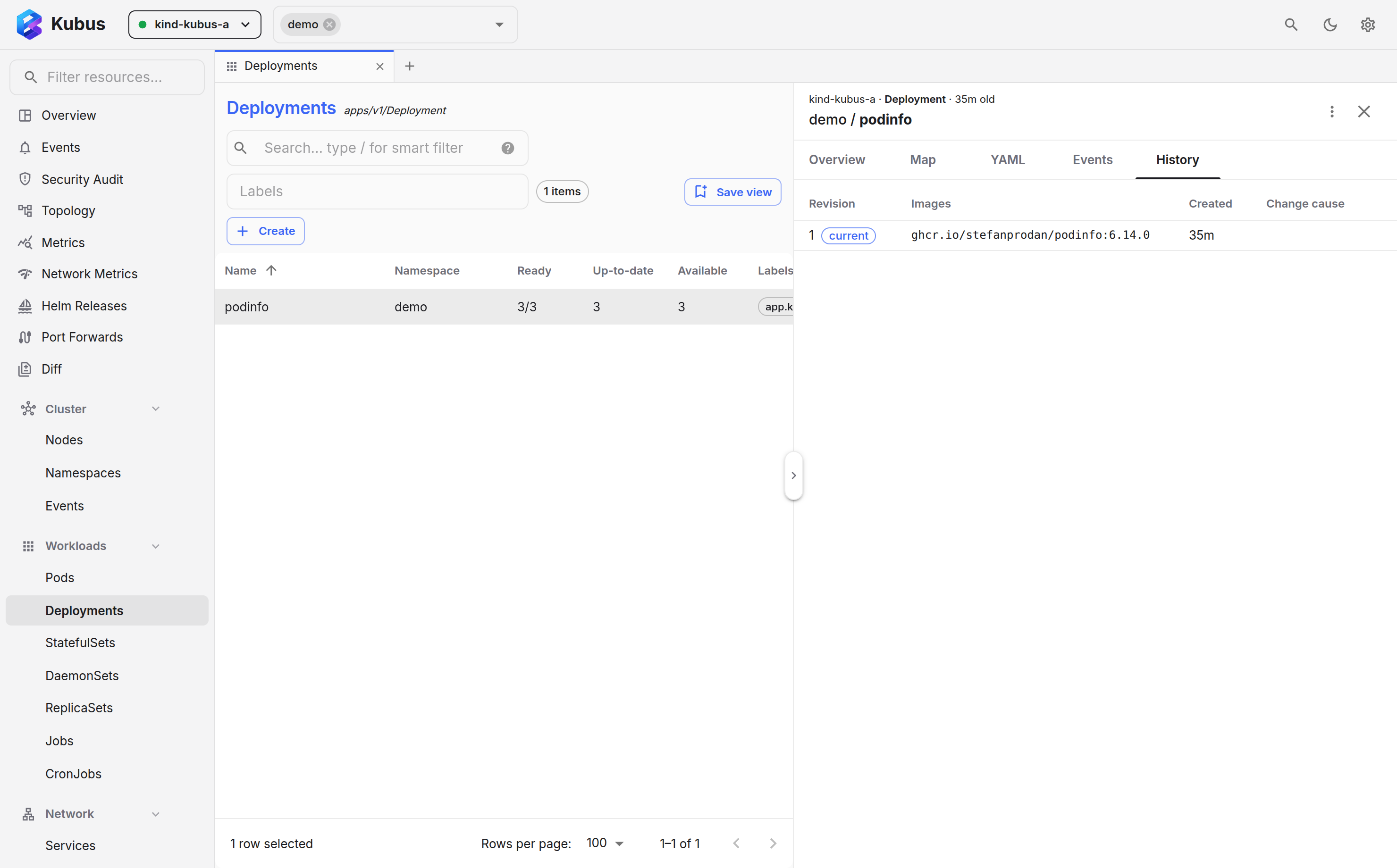The width and height of the screenshot is (1397, 868).
Task: Select the podinfo deployment row
Action: click(x=504, y=307)
